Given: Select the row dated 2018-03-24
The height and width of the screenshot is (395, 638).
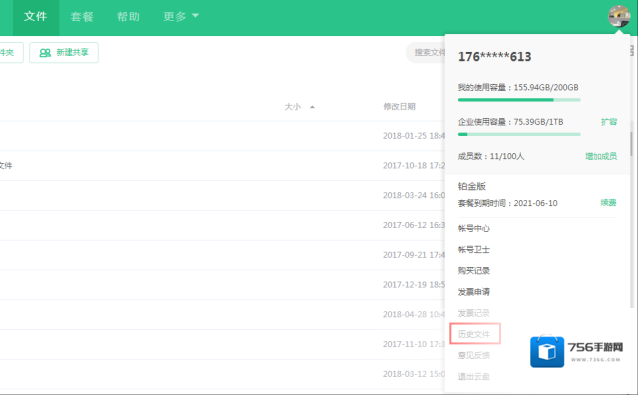Looking at the screenshot, I should (222, 195).
